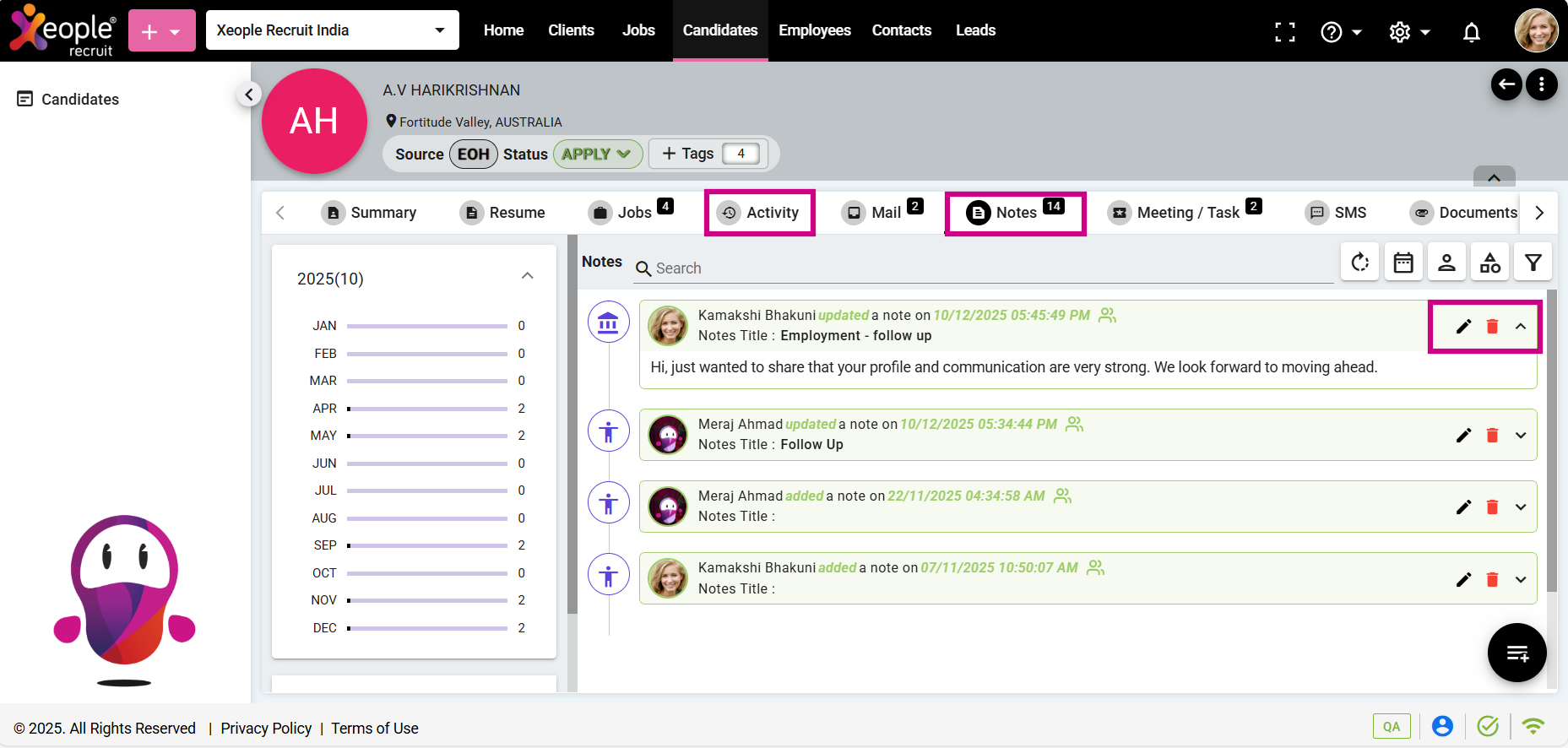Collapse the Candidates sidebar panel
The height and width of the screenshot is (748, 1568).
click(248, 95)
